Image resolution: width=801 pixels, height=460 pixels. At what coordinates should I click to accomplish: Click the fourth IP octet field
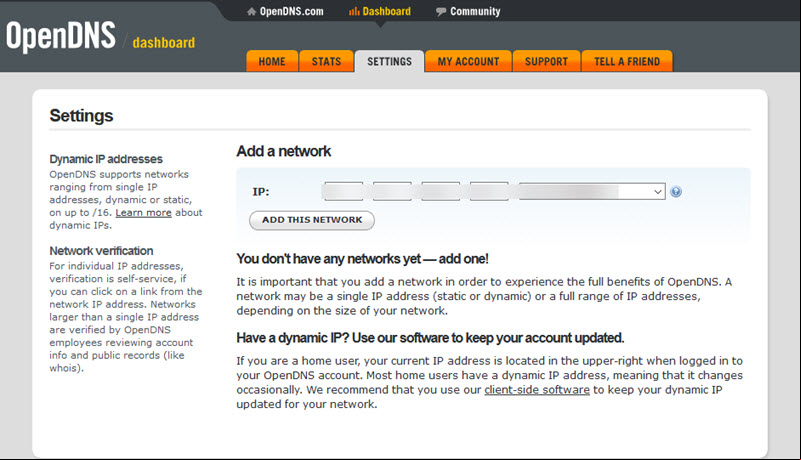pos(489,191)
